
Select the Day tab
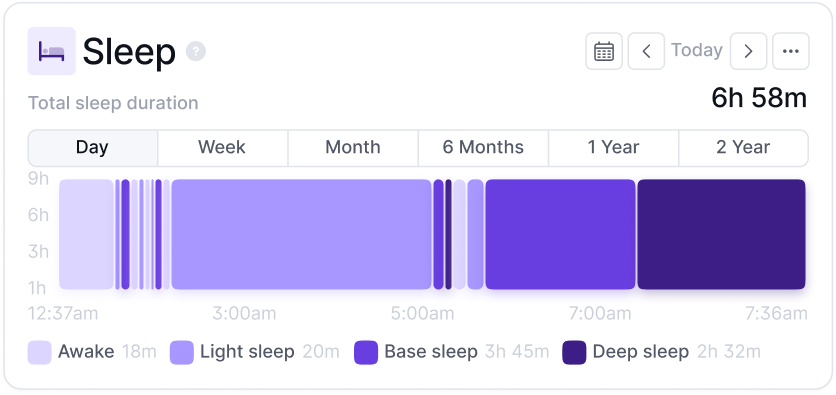click(93, 148)
